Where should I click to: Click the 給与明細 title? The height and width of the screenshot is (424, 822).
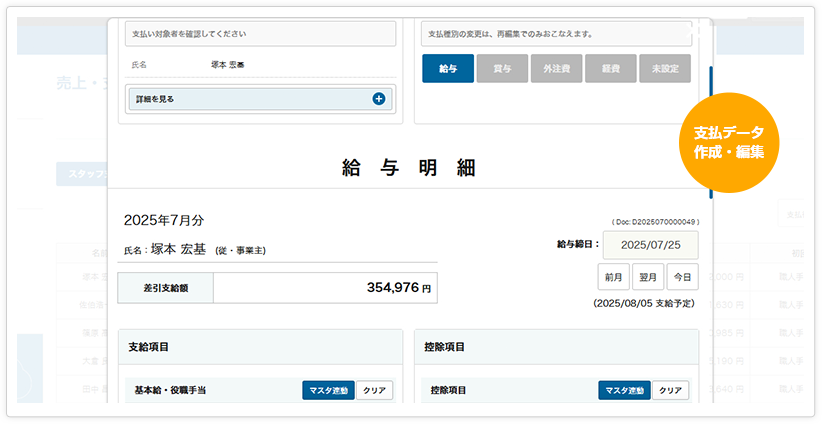point(409,168)
